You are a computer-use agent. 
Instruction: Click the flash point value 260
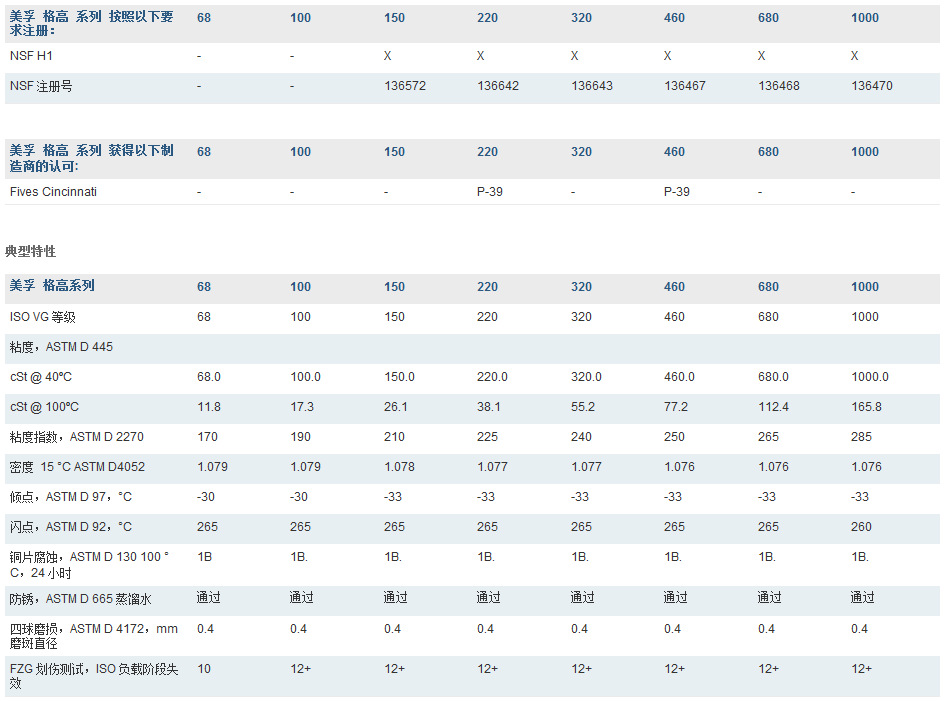(861, 528)
